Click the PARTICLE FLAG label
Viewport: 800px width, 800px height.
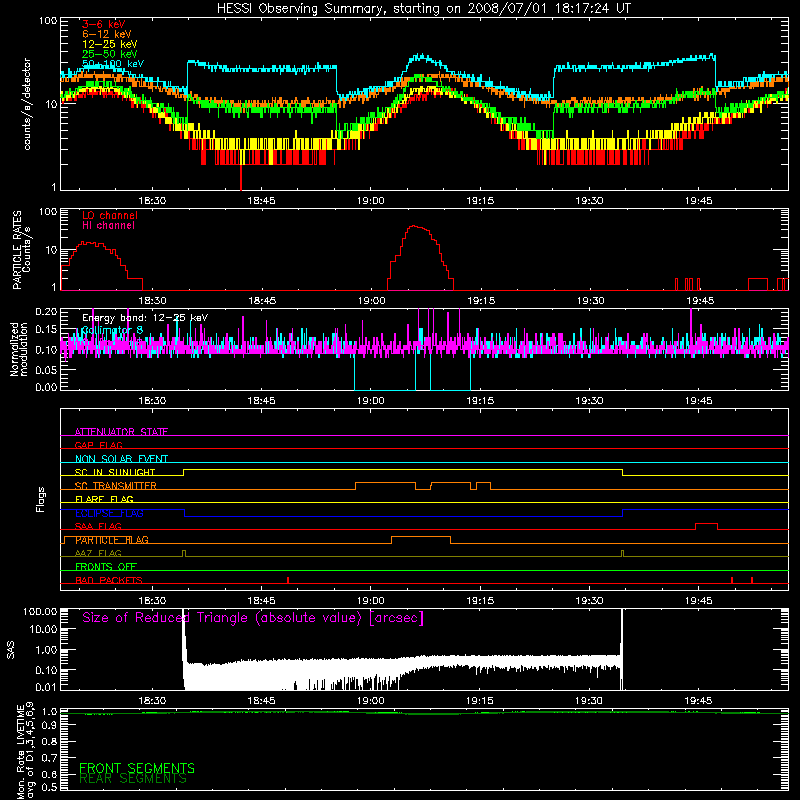coord(112,540)
